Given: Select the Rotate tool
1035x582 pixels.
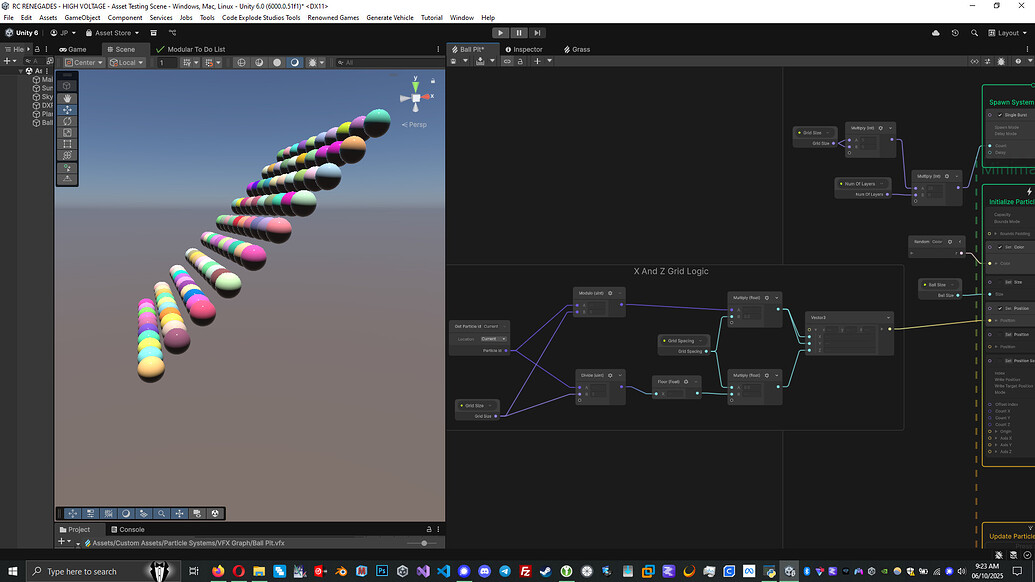Looking at the screenshot, I should [66, 122].
